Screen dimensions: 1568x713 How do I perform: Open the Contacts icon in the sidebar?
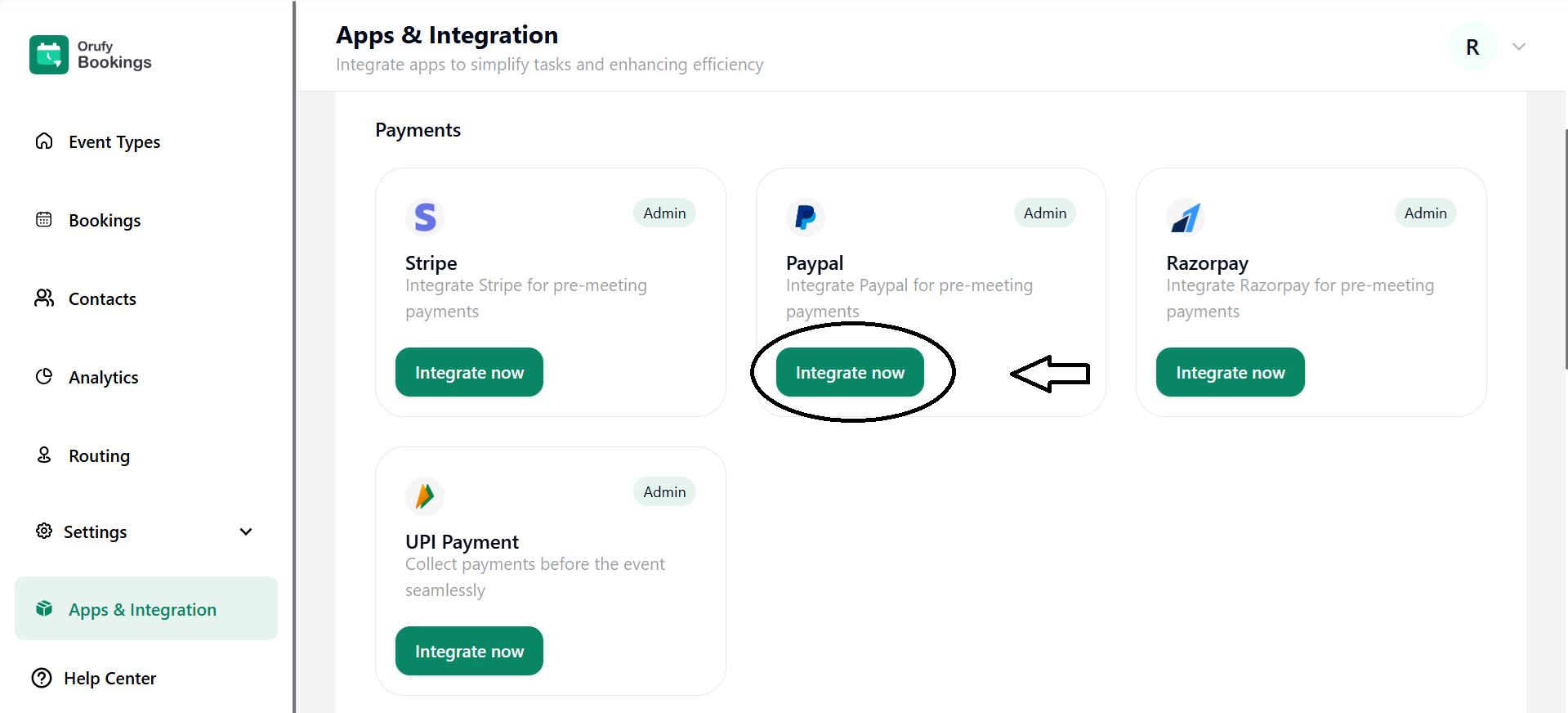pos(44,298)
